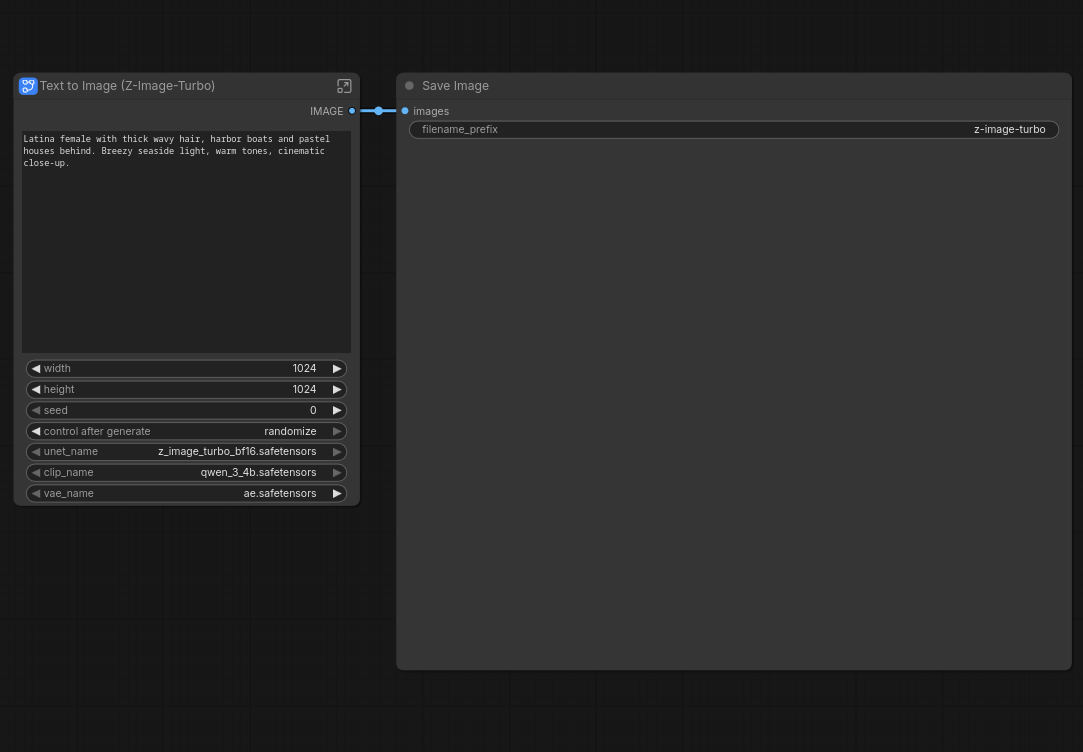Click the blue subgraph icon on Text to Image node
The image size is (1083, 752).
[28, 86]
